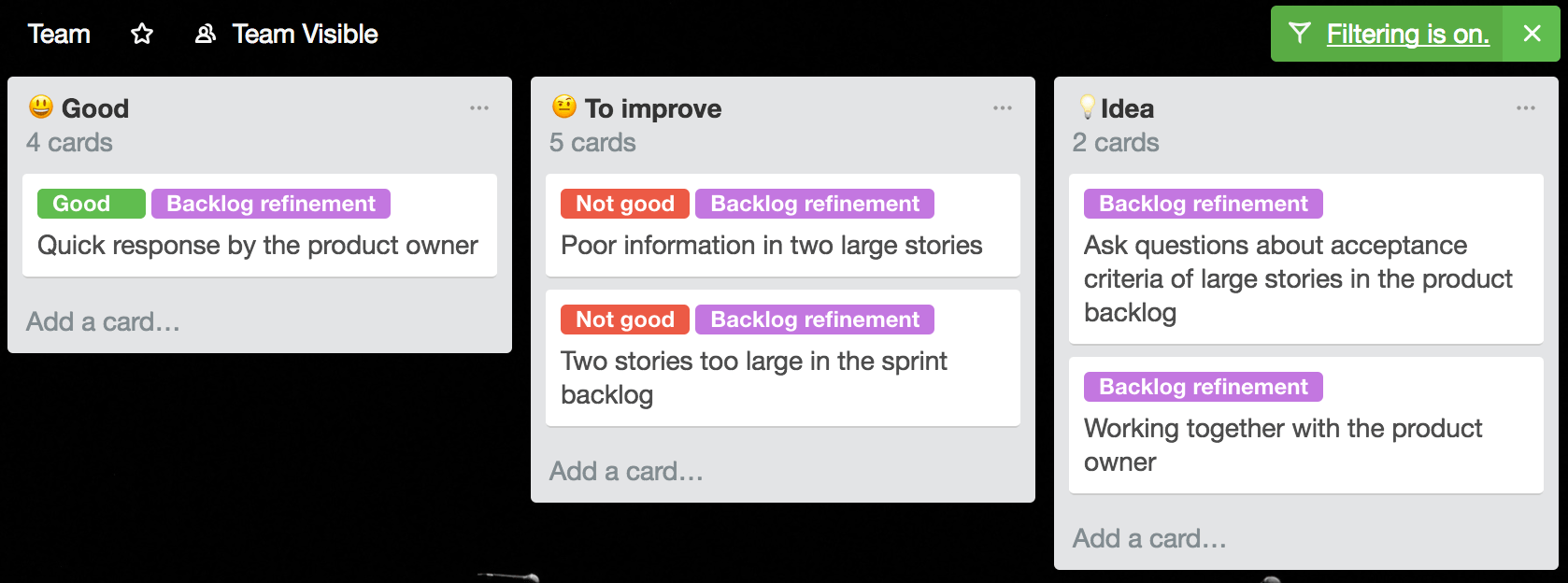The height and width of the screenshot is (583, 1568).
Task: Click the Team Visible visibility icon
Action: pos(205,35)
